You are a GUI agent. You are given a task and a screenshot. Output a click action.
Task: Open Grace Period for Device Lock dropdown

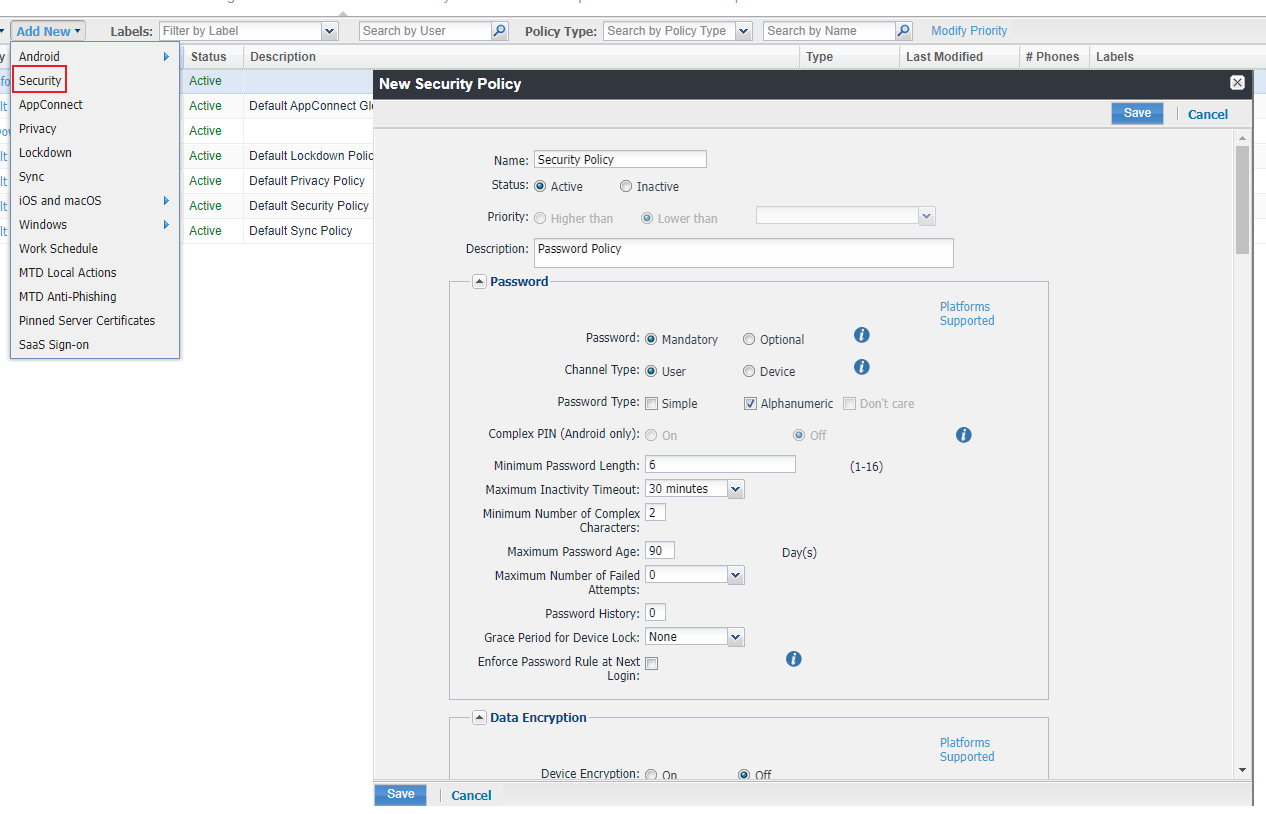pos(735,637)
